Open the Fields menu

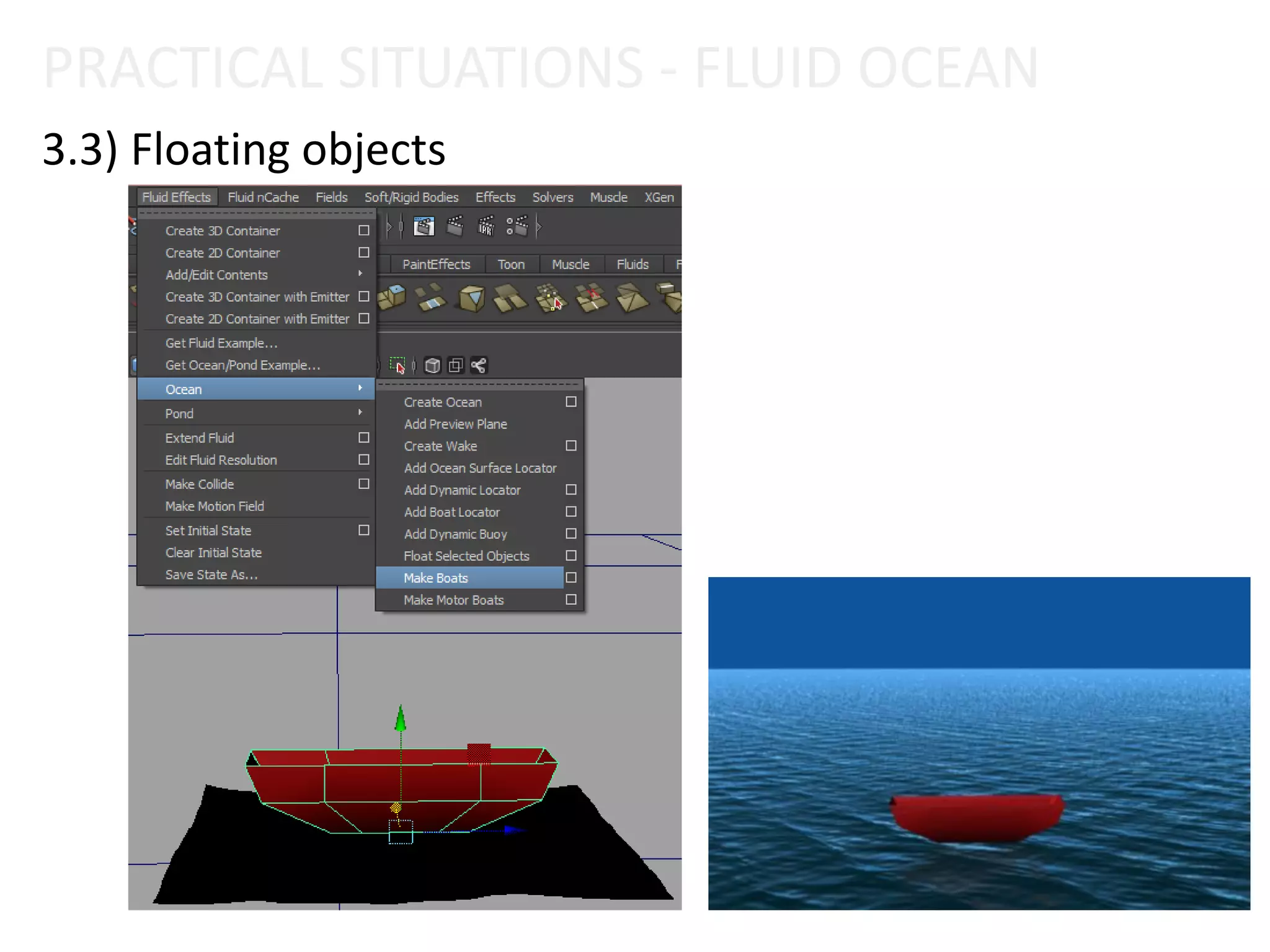pyautogui.click(x=332, y=197)
